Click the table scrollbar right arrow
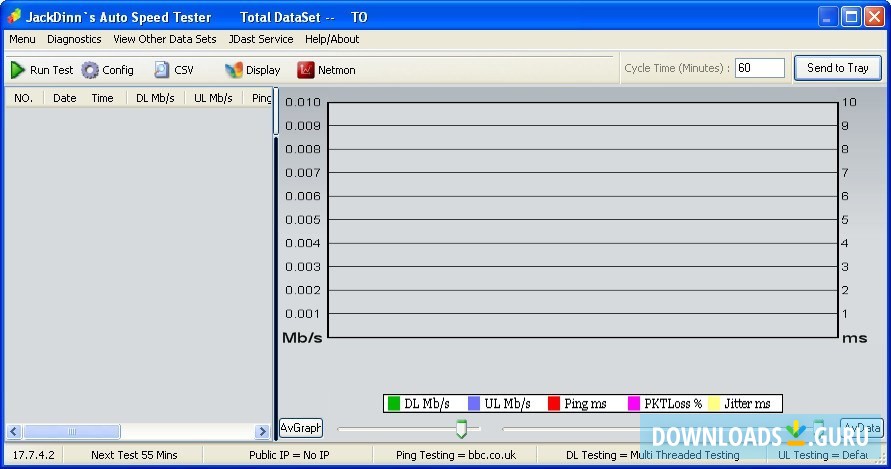The width and height of the screenshot is (891, 469). pyautogui.click(x=262, y=431)
